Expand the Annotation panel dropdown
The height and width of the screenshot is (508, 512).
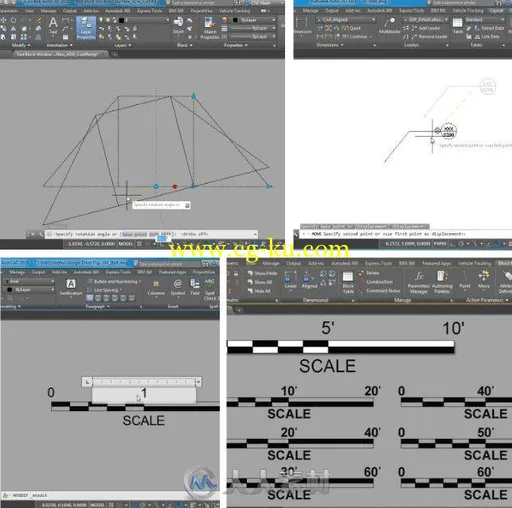[x=59, y=45]
